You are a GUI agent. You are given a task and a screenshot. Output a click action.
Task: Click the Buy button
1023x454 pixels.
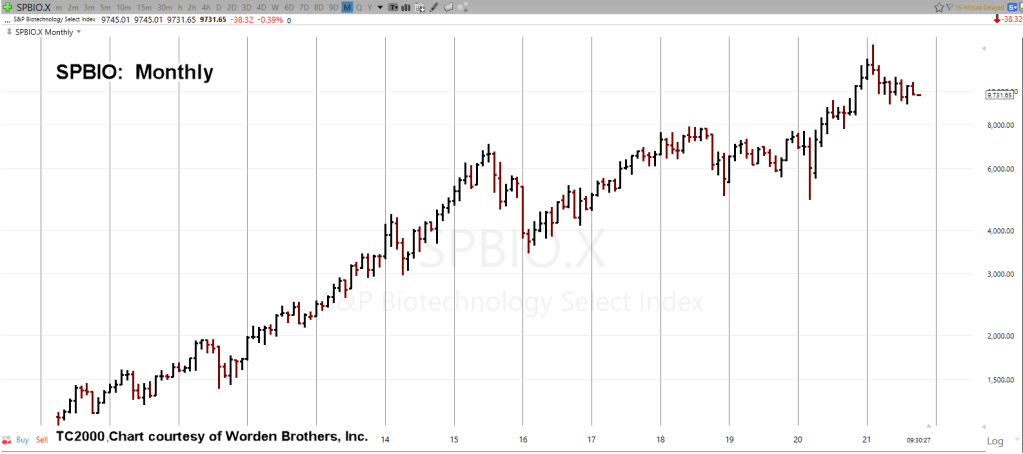point(24,439)
